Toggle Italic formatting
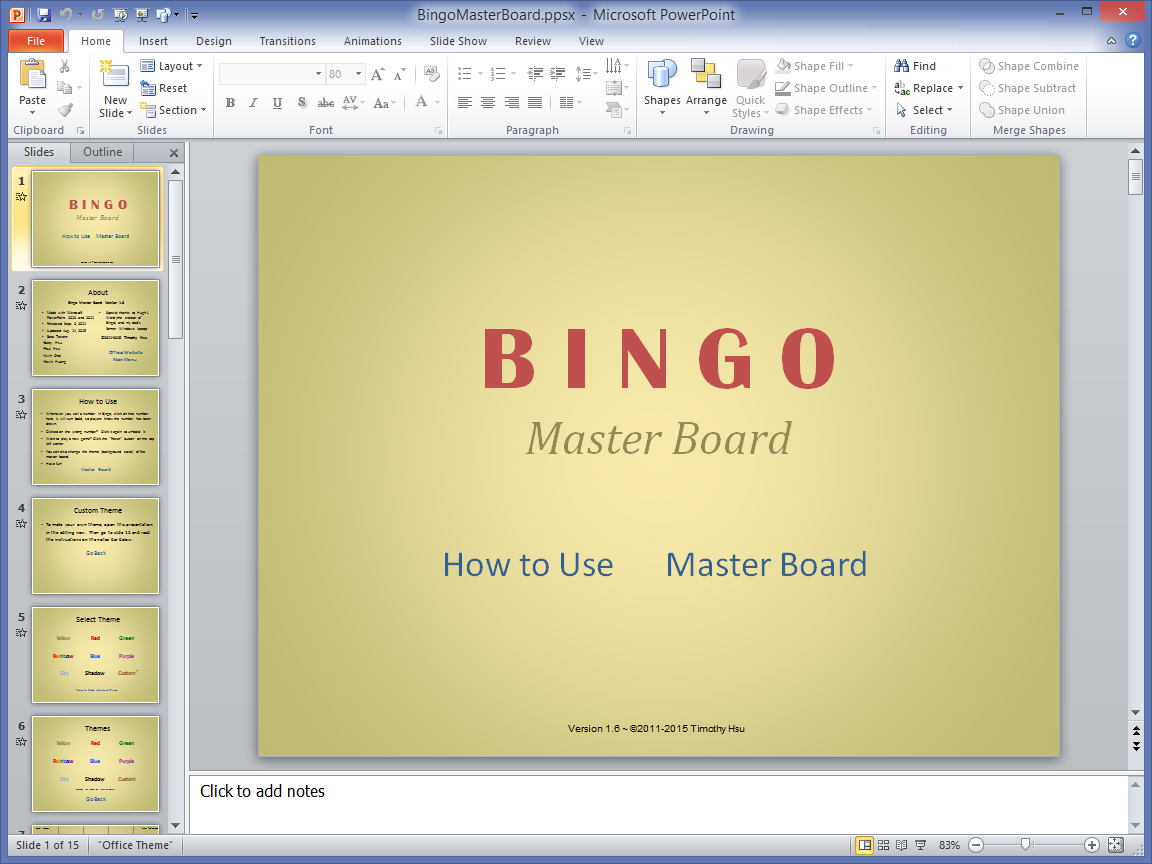The image size is (1152, 864). tap(253, 103)
